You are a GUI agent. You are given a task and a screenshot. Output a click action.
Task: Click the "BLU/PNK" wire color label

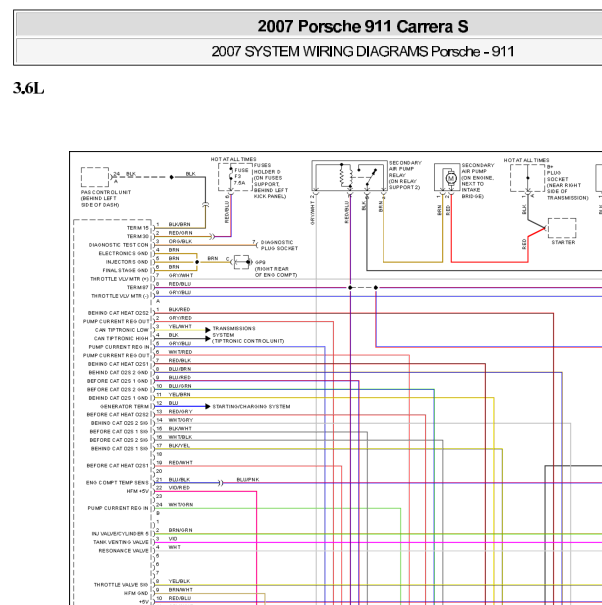pyautogui.click(x=248, y=479)
